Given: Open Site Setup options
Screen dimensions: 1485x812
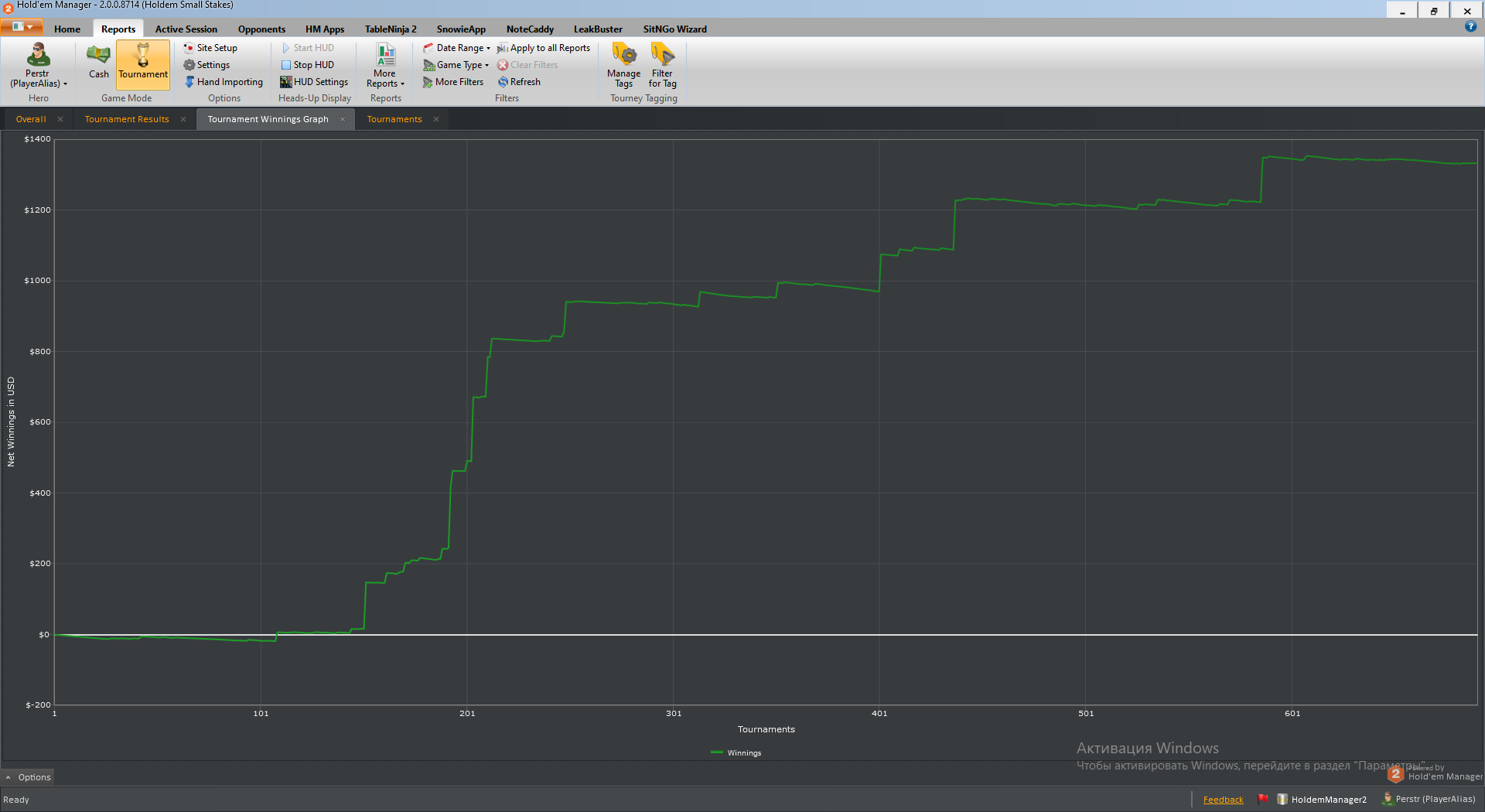Looking at the screenshot, I should pos(210,48).
